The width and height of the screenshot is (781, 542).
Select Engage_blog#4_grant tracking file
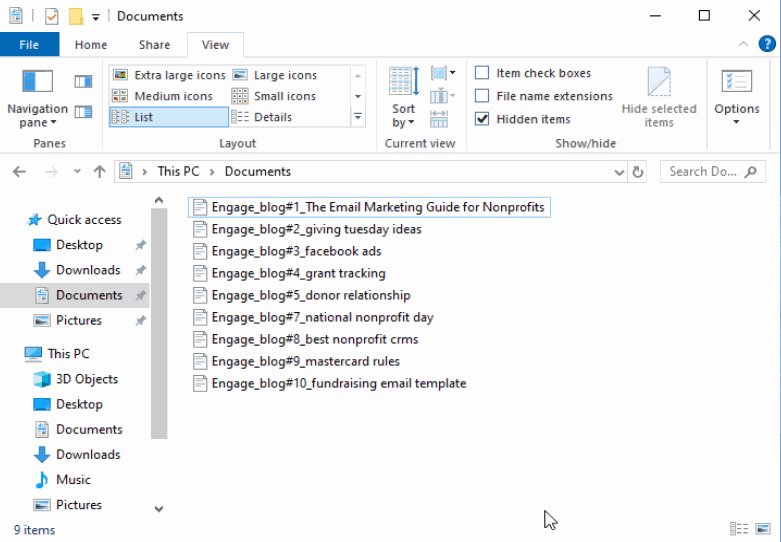coord(298,273)
